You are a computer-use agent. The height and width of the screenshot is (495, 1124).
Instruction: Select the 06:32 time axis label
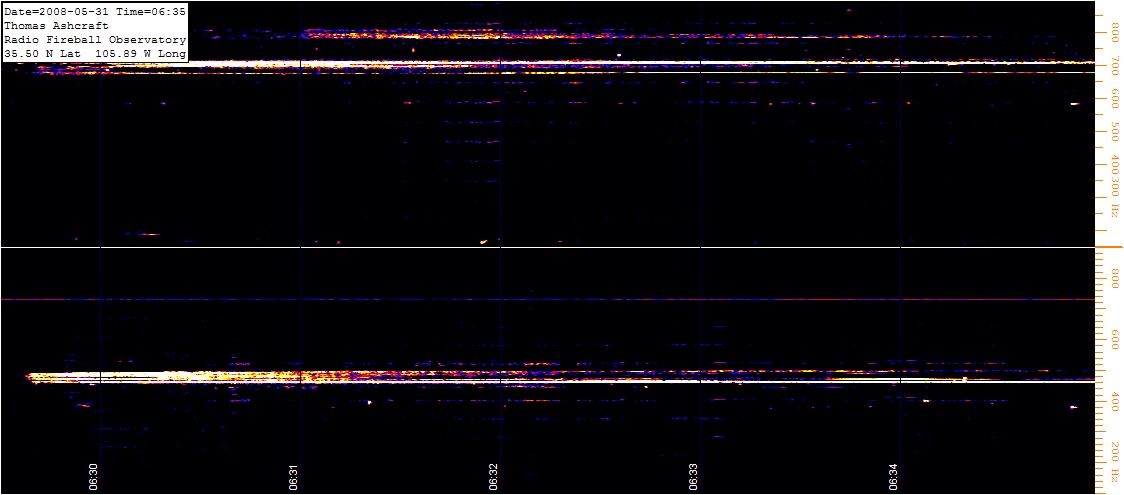(495, 476)
